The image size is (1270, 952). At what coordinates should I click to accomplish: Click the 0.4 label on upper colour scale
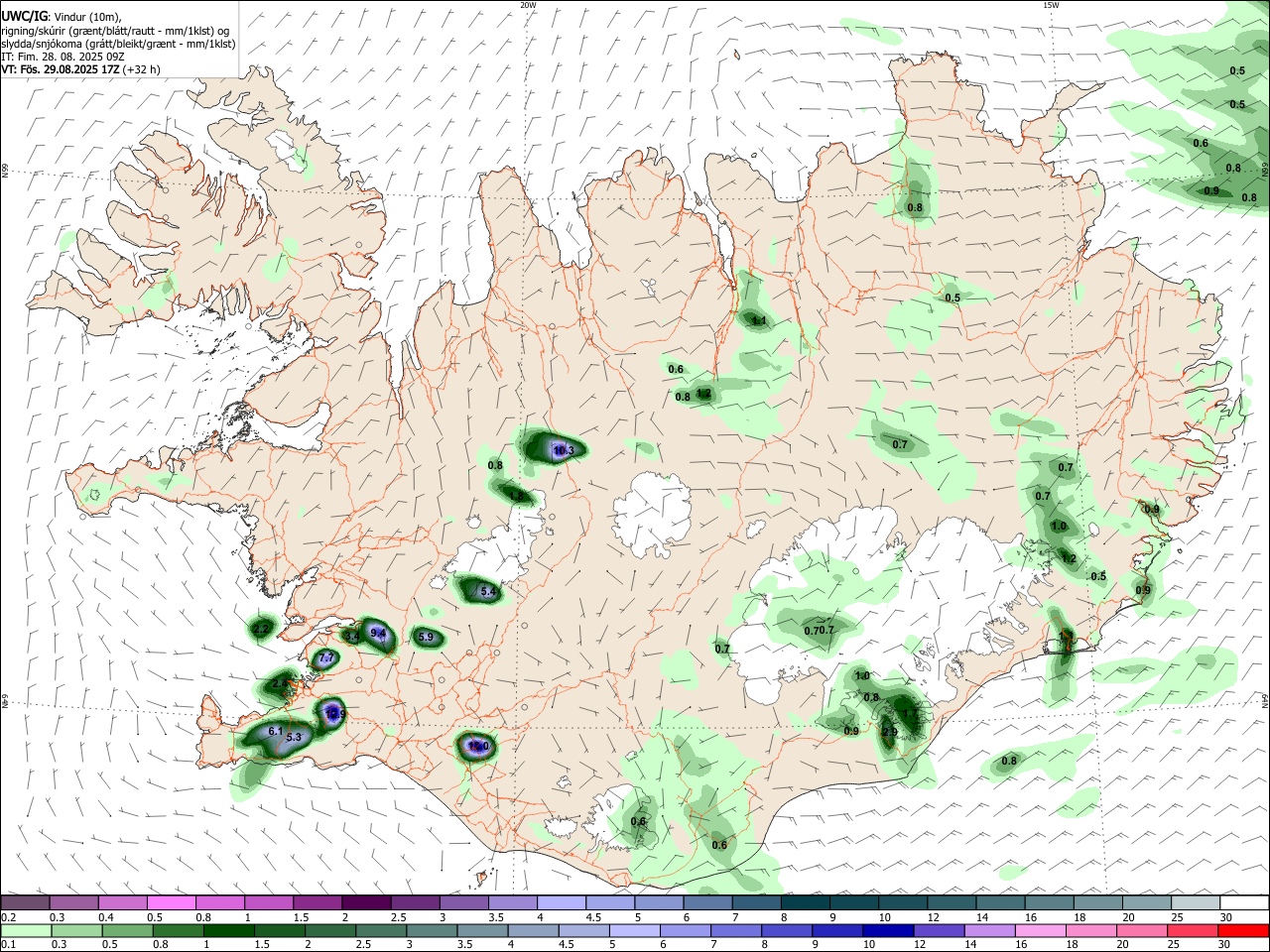[106, 917]
